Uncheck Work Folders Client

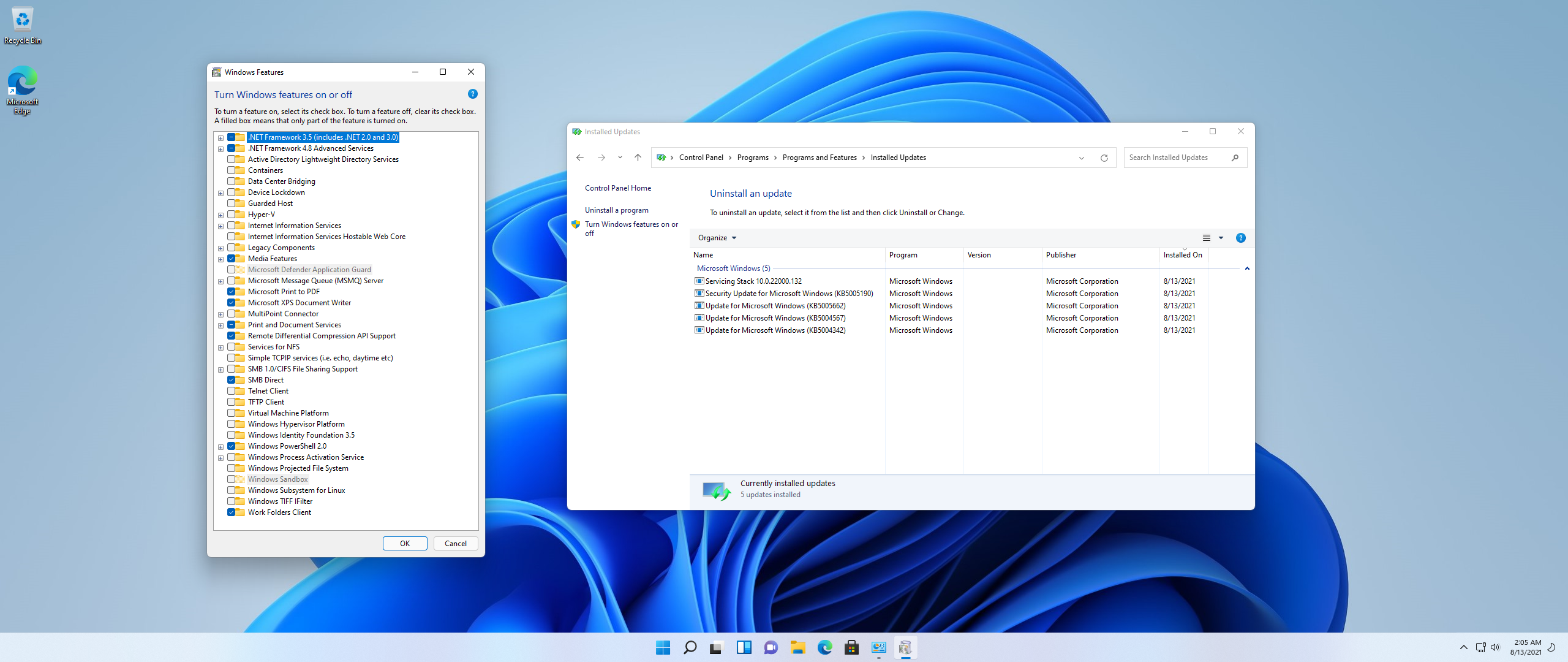(x=232, y=512)
